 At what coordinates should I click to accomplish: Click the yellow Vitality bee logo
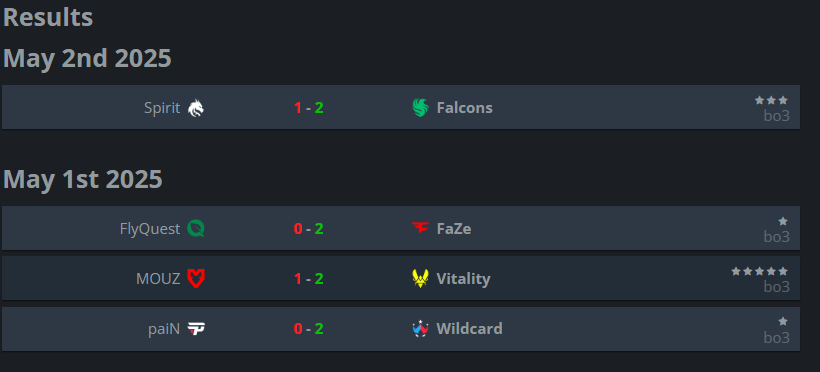[420, 278]
